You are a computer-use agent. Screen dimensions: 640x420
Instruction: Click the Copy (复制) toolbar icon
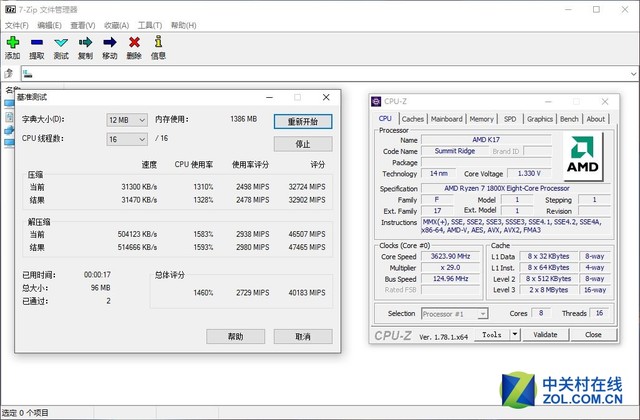pyautogui.click(x=85, y=42)
